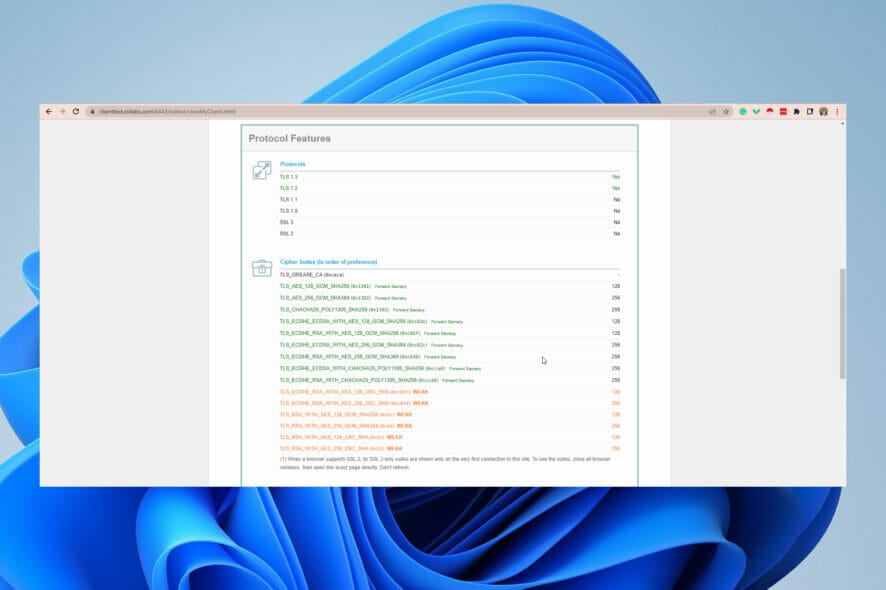Select TLS_ECDHE_ECDSA_WITH_AES_128_GCM_SHA256 cipher
Image resolution: width=886 pixels, height=590 pixels.
click(450, 322)
